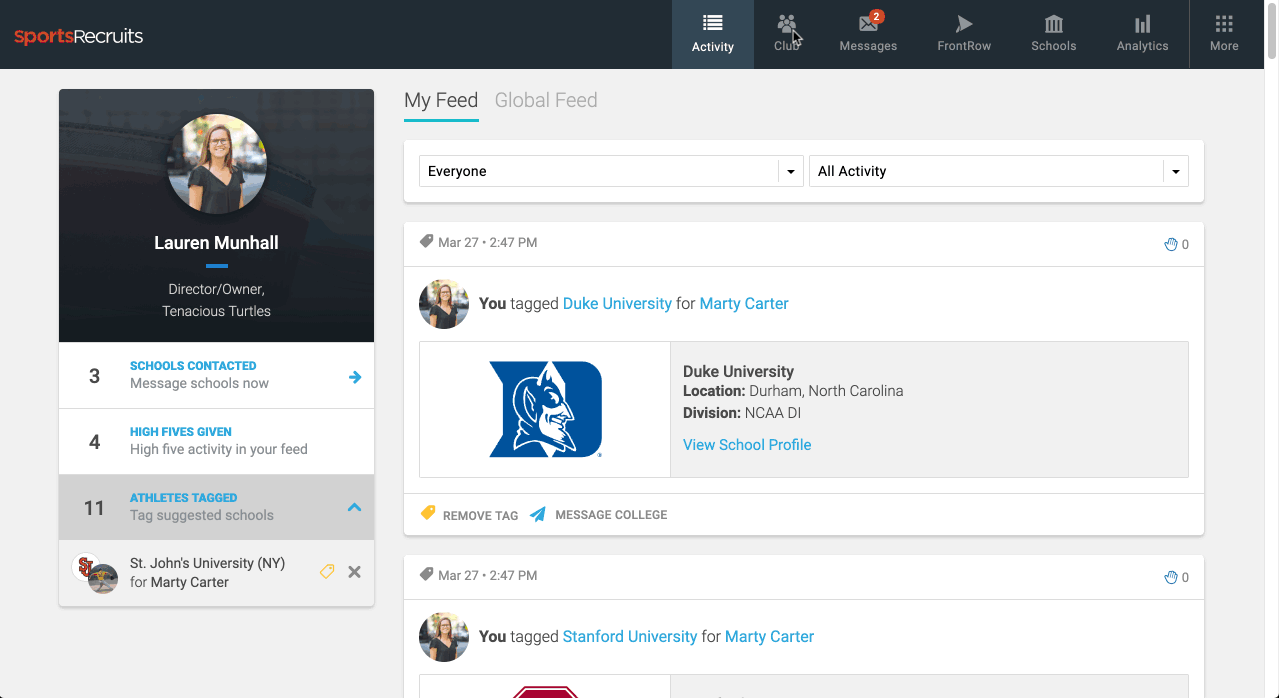Image resolution: width=1279 pixels, height=698 pixels.
Task: Open the All Activity filter dropdown
Action: 998,171
